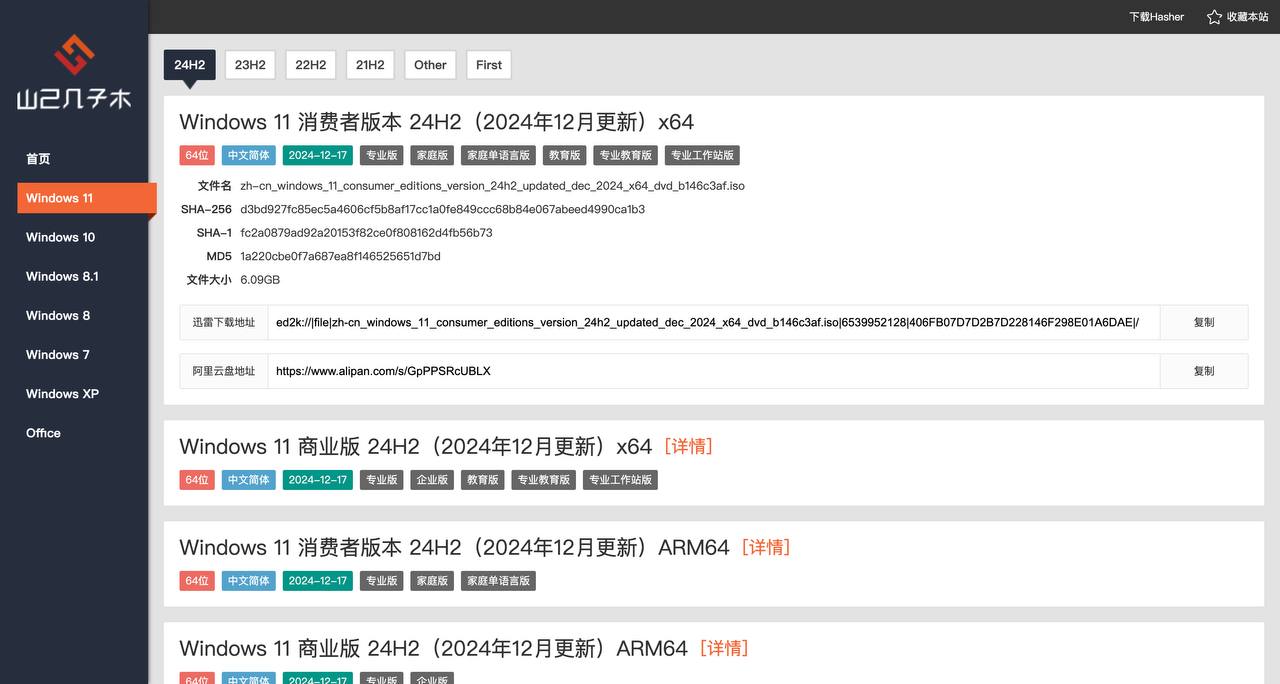Click the SHA-1 hash value fc2a0879…
The height and width of the screenshot is (684, 1280).
coord(366,233)
